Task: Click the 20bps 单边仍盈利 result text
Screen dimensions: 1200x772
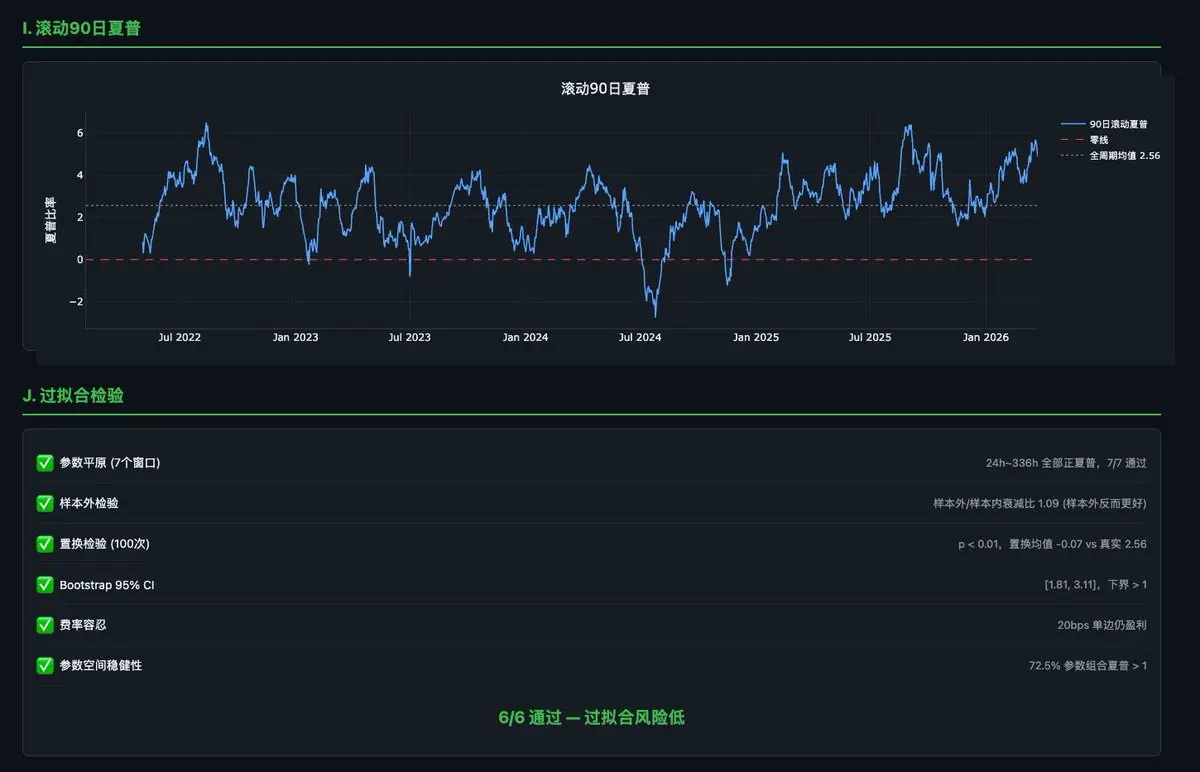Action: point(1102,625)
